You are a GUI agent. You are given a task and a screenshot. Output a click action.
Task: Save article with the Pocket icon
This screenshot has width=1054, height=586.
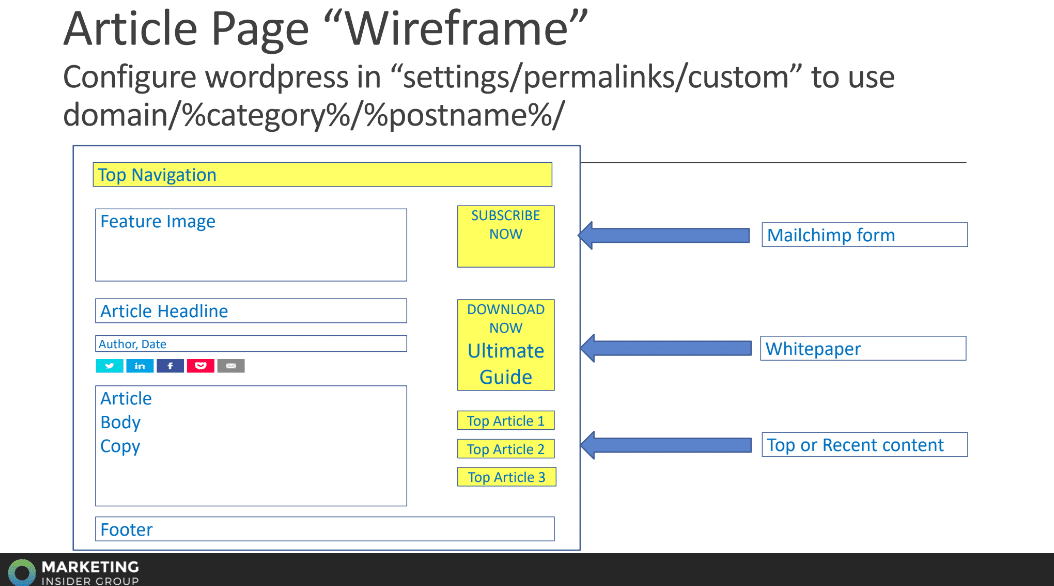point(200,366)
